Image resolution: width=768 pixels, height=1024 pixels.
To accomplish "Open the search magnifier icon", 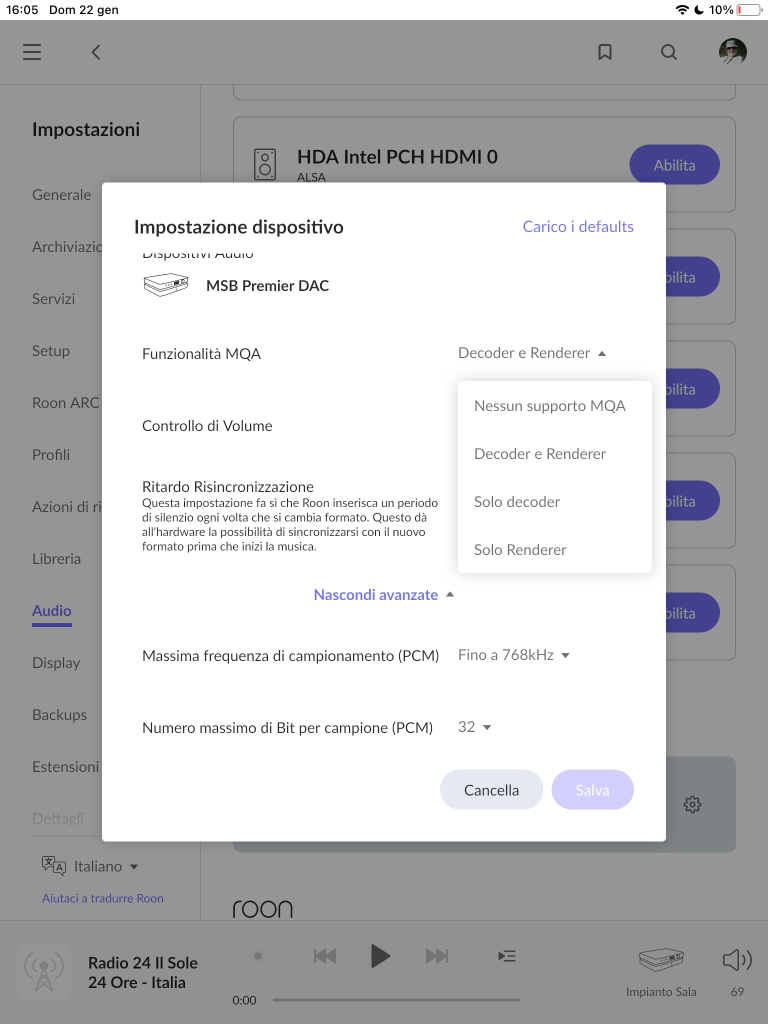I will coord(669,52).
